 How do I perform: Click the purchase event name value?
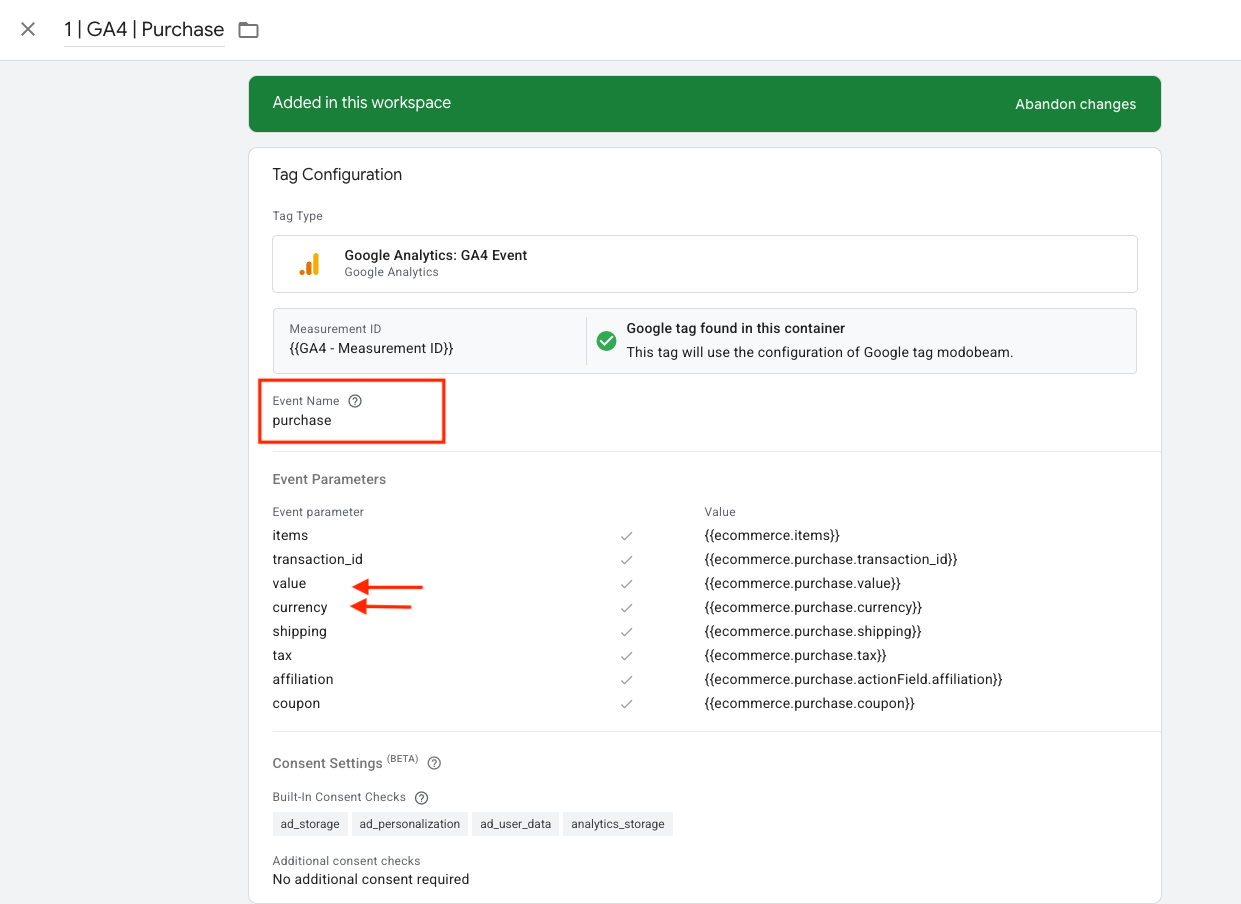[302, 421]
